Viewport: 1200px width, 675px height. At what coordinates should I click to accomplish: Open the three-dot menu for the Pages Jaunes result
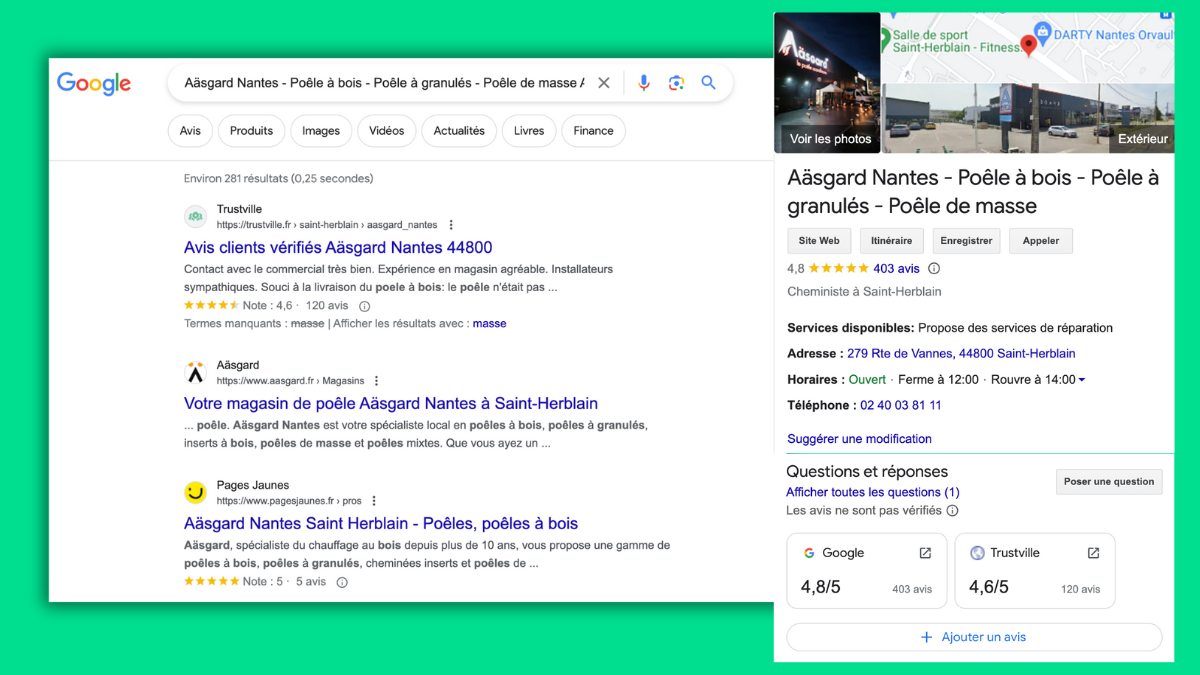point(374,501)
